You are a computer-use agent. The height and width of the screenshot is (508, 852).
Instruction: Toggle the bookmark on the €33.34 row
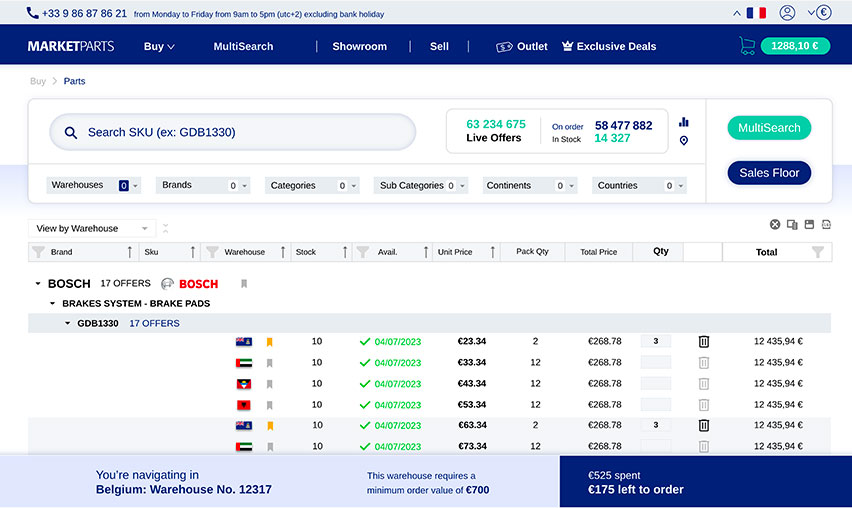(269, 363)
